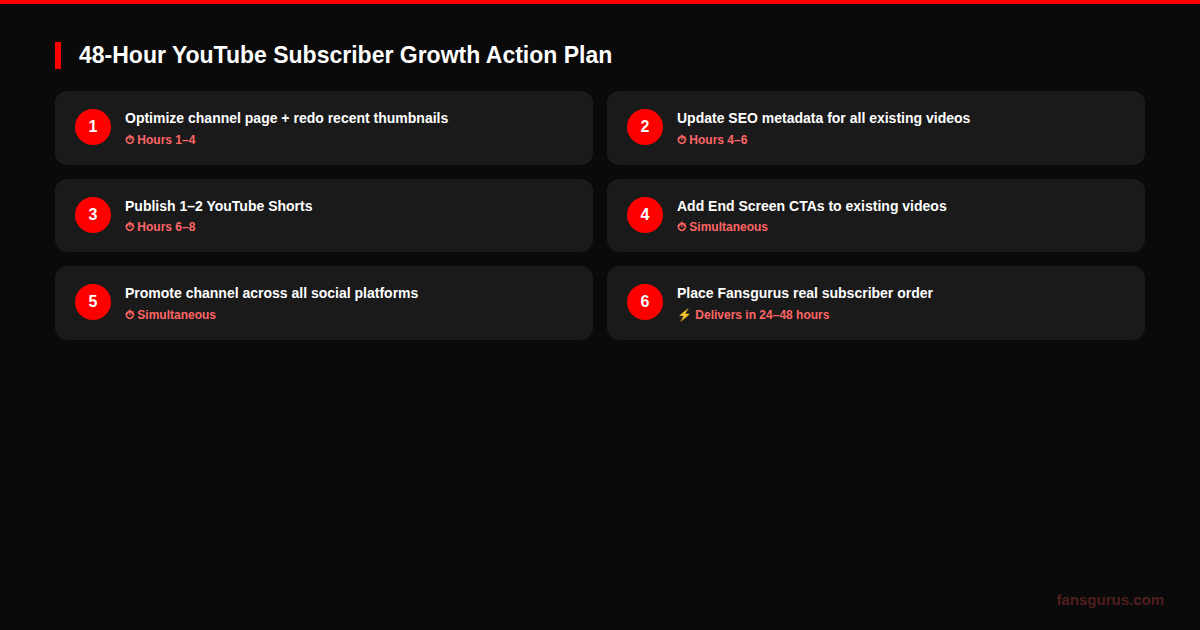Click the clock icon next to Hours 1–4
The image size is (1200, 630).
(129, 140)
